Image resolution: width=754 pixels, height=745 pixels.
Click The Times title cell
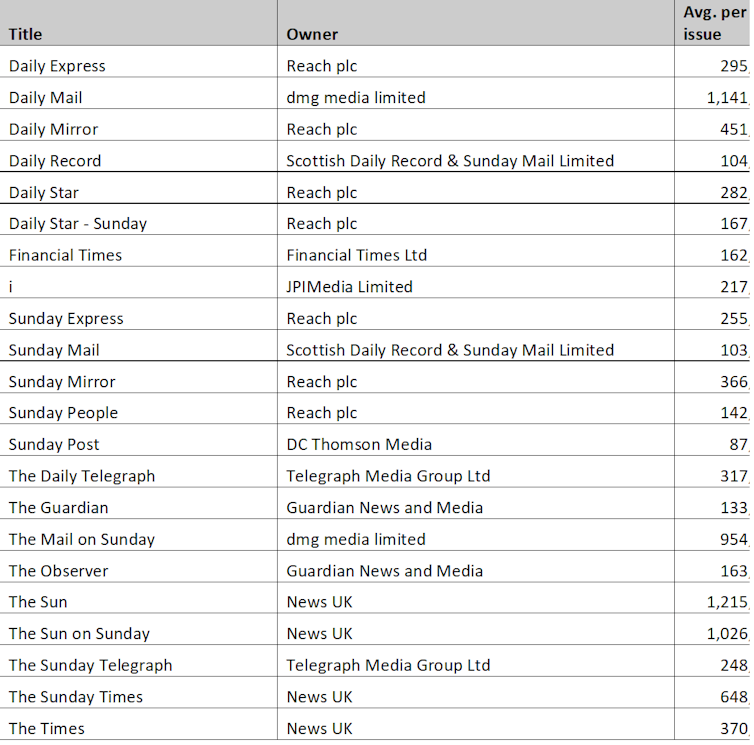[47, 728]
